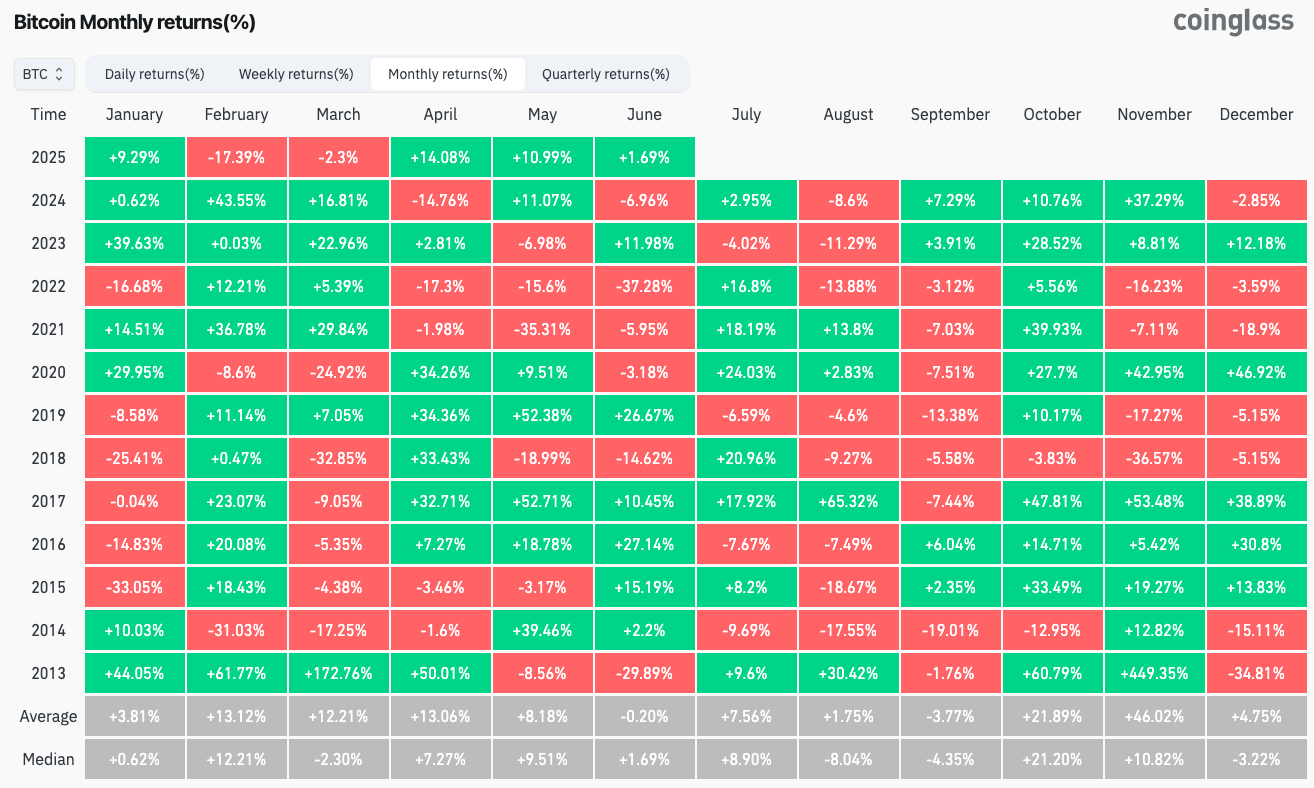This screenshot has height=788, width=1314.
Task: Click March 2013 cell showing +172.76%
Action: point(338,673)
